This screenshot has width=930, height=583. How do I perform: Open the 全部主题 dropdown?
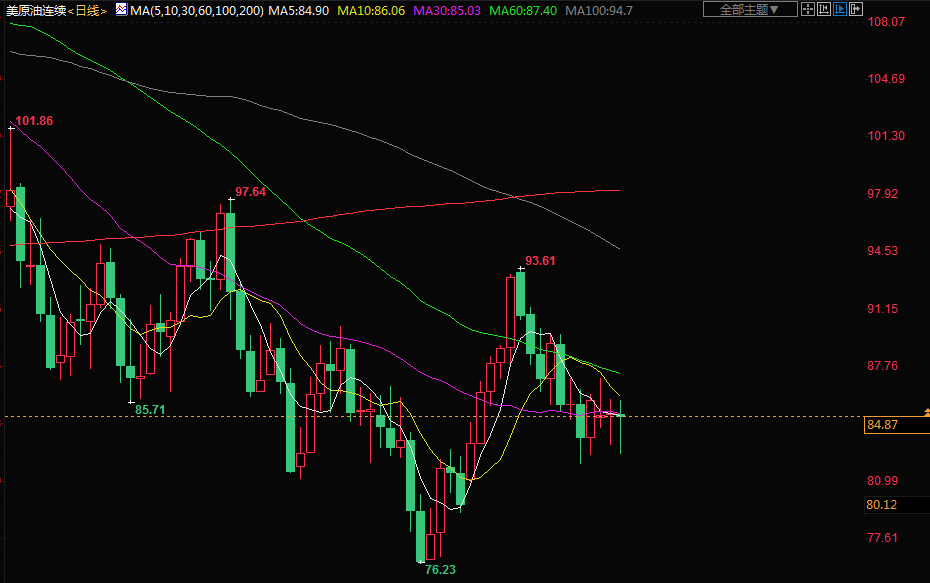click(750, 10)
